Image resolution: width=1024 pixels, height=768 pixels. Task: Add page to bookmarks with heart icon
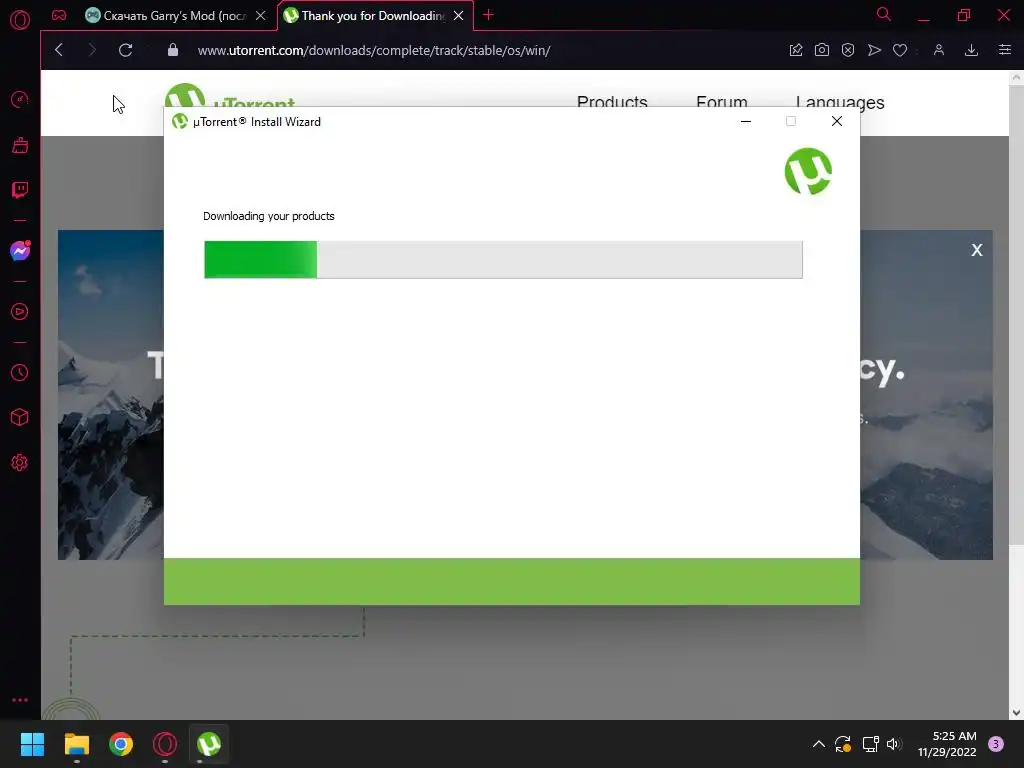tap(900, 50)
